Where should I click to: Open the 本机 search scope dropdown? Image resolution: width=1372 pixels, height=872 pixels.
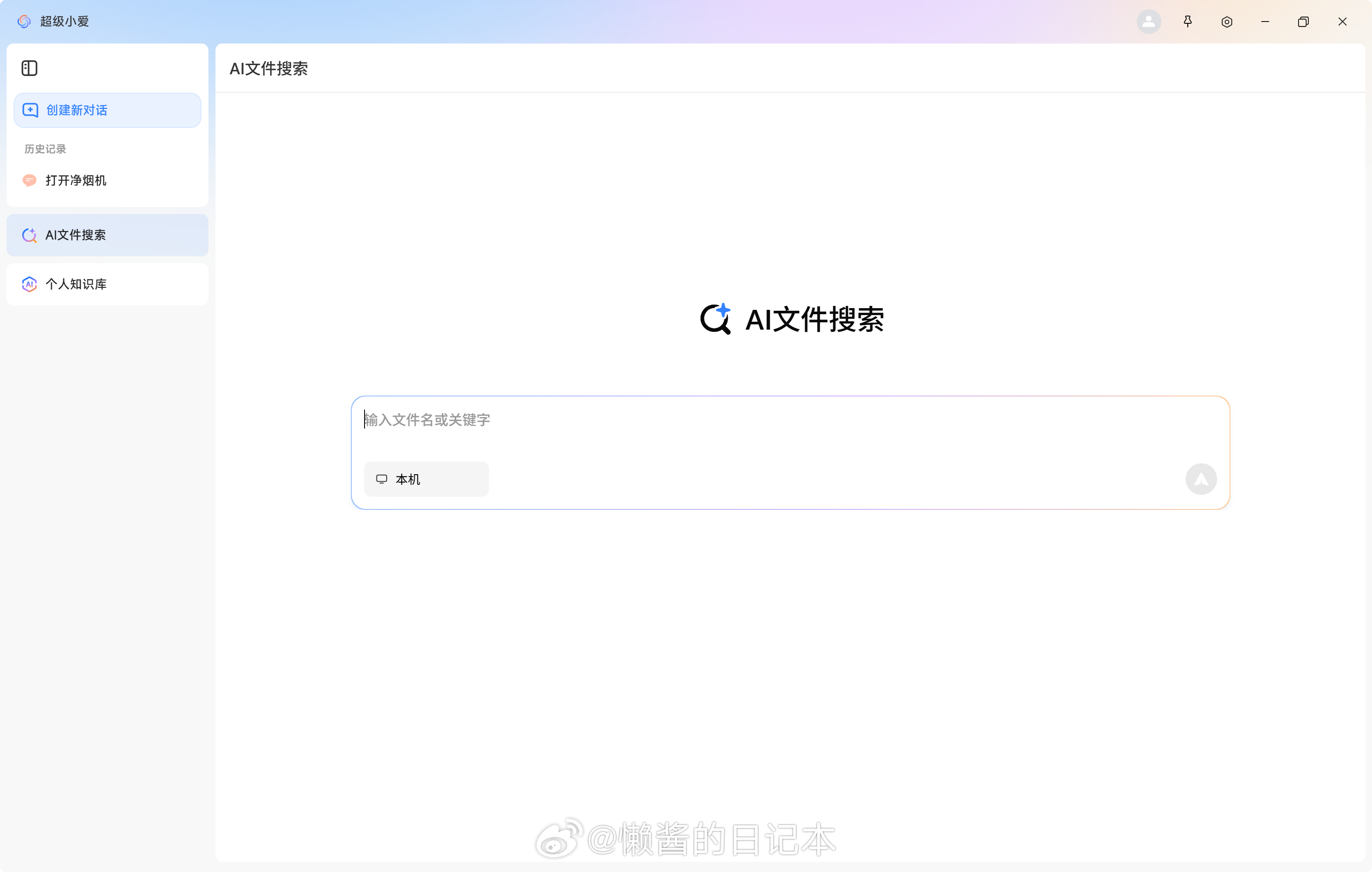(426, 479)
